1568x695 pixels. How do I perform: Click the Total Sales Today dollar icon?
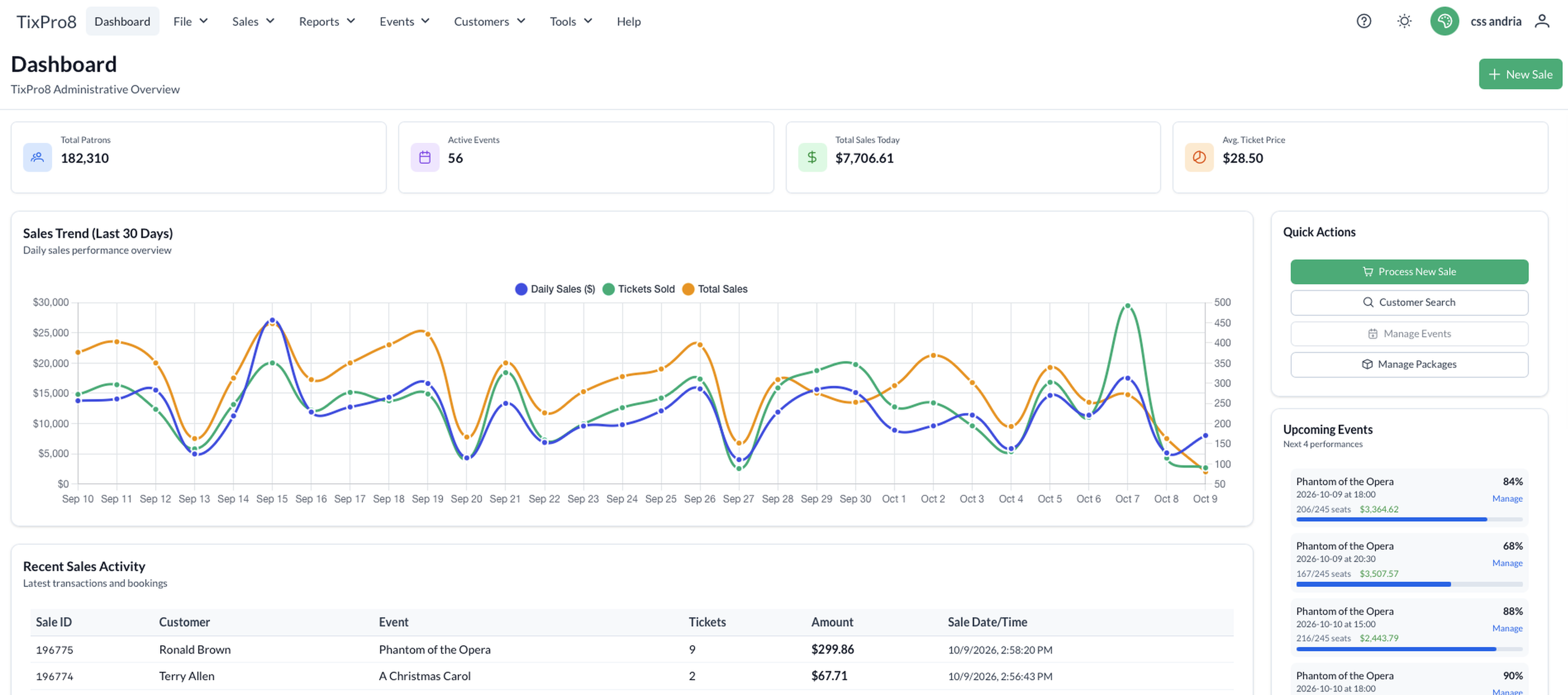(x=811, y=157)
